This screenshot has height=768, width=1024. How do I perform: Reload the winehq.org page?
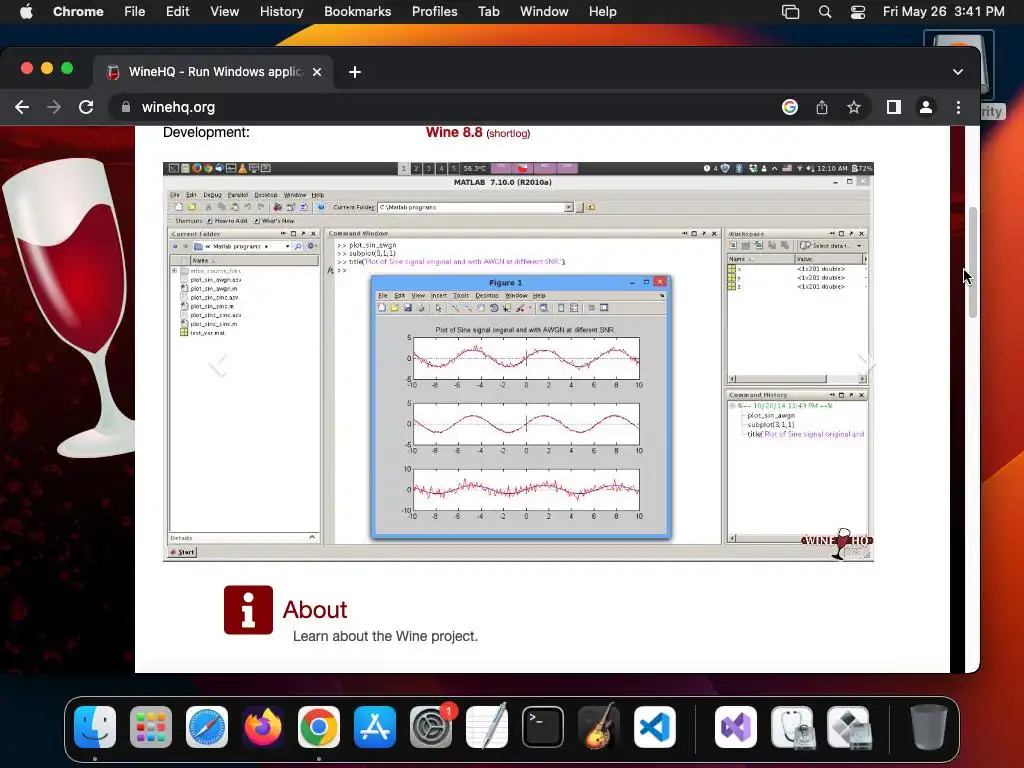tap(86, 107)
